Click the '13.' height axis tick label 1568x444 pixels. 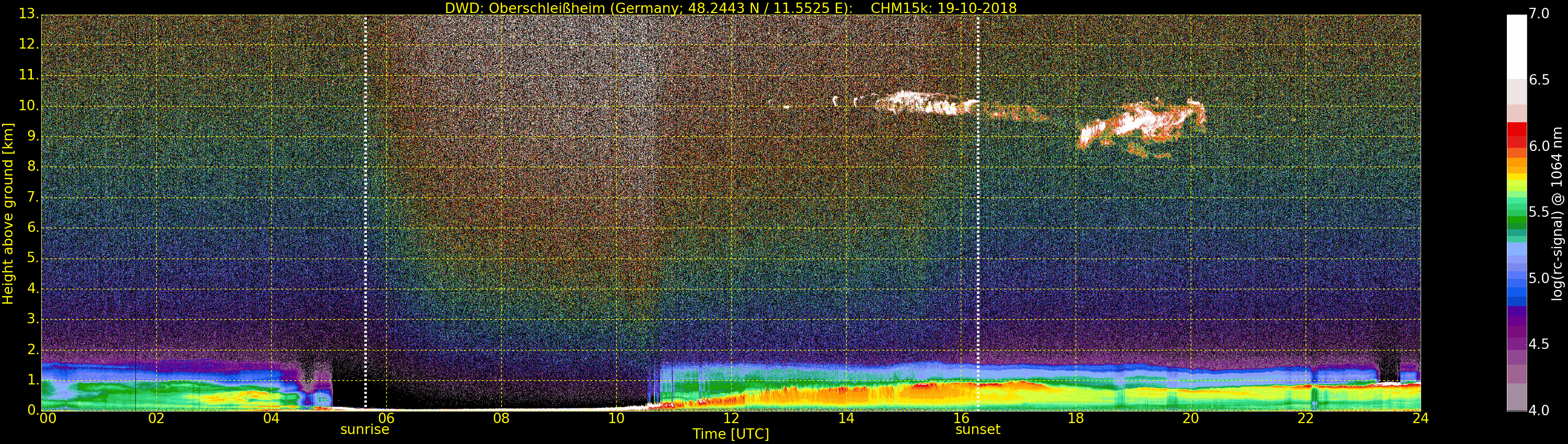point(29,14)
